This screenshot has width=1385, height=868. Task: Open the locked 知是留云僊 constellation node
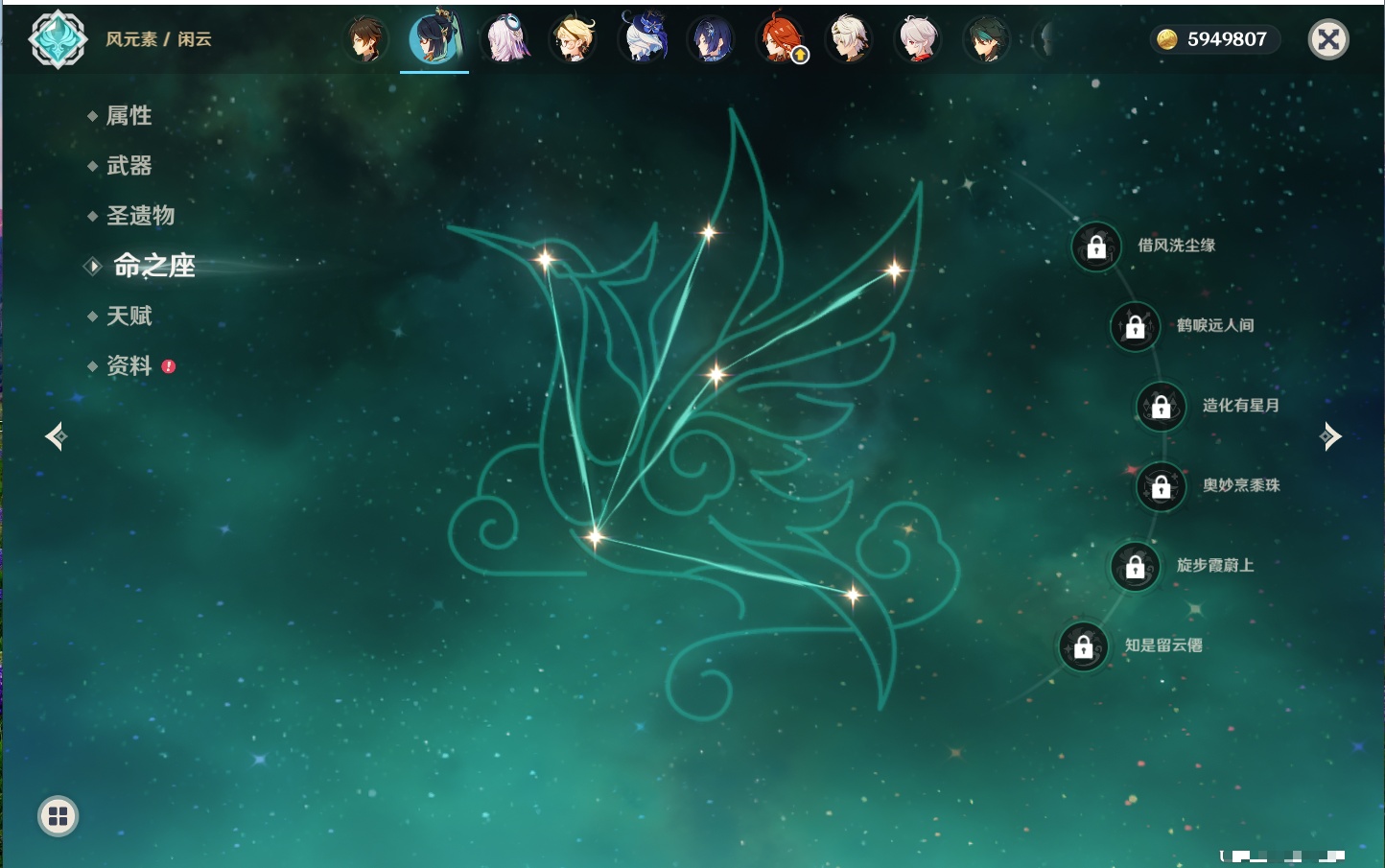[x=1083, y=646]
